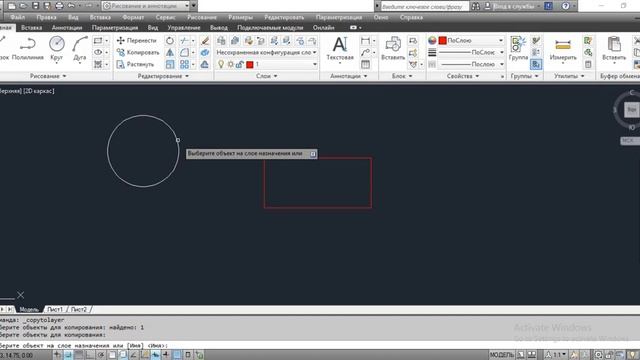
Task: Click the ViewCube top face
Action: coord(632,109)
